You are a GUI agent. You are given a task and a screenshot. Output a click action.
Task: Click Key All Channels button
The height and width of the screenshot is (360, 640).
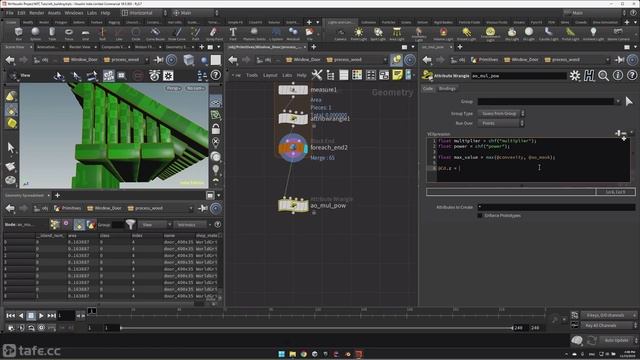point(609,325)
